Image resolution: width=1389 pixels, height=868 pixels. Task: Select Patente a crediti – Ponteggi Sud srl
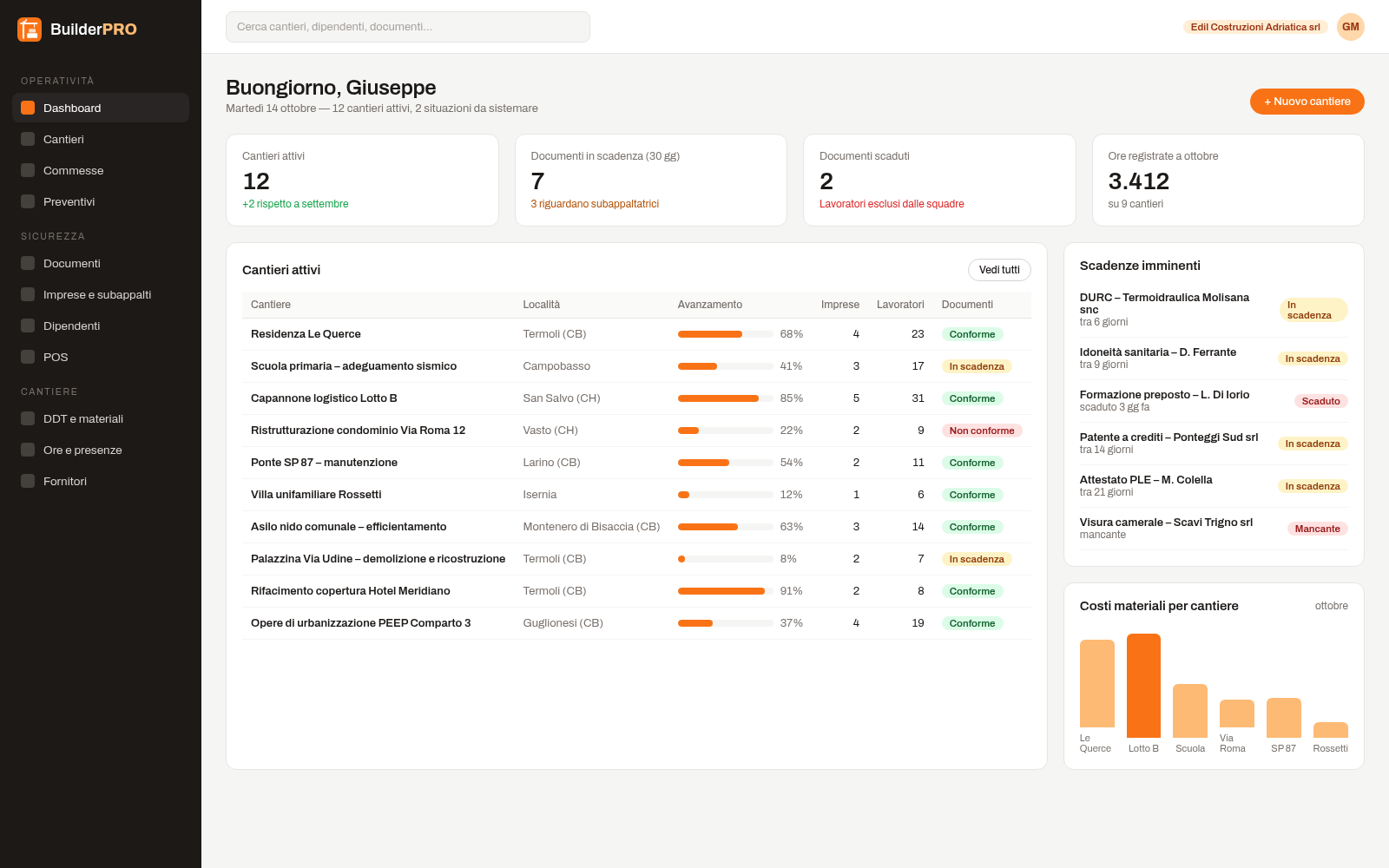(x=1214, y=444)
